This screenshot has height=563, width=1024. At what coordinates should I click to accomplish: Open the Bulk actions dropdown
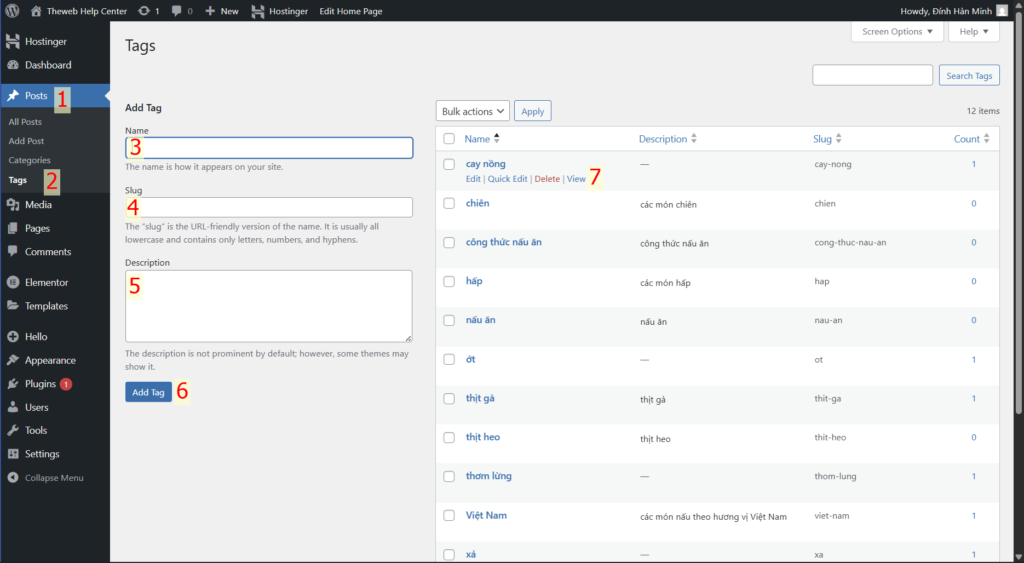(472, 111)
